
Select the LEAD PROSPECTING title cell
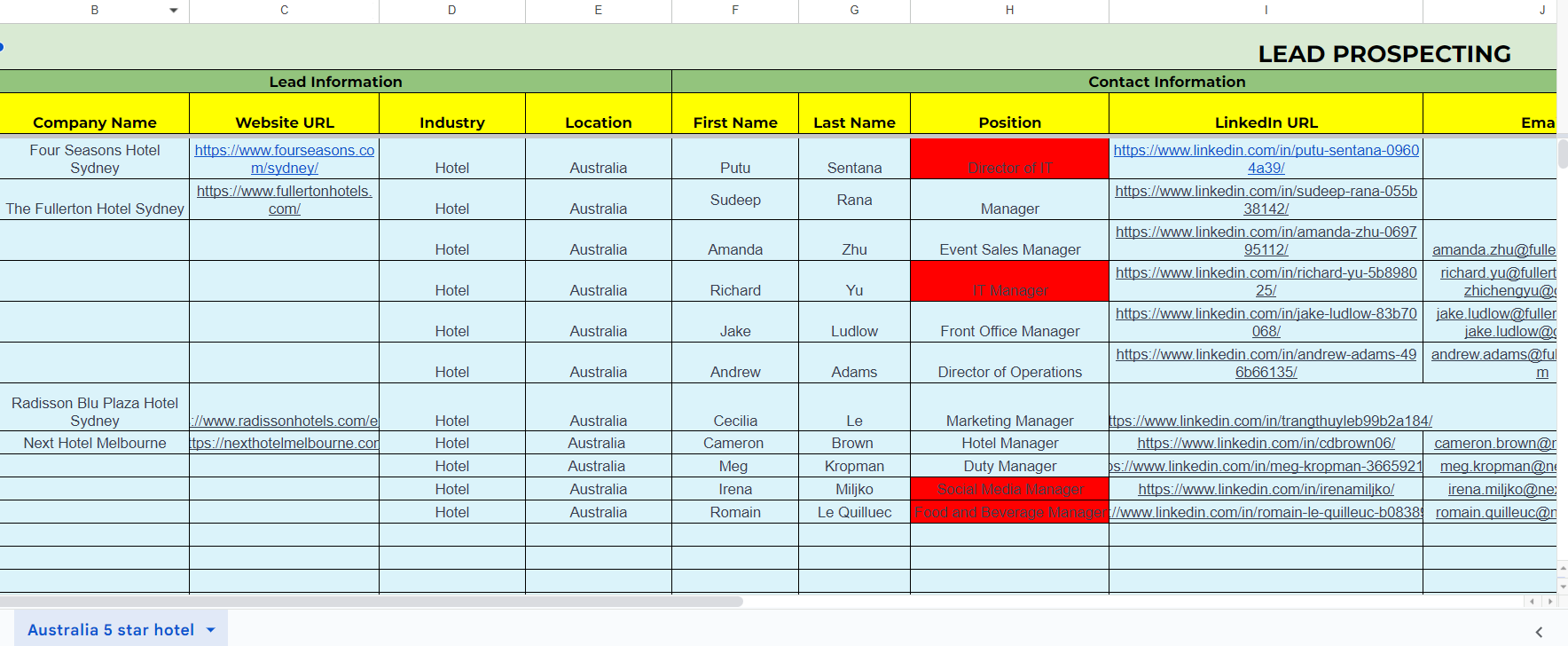pos(1384,54)
